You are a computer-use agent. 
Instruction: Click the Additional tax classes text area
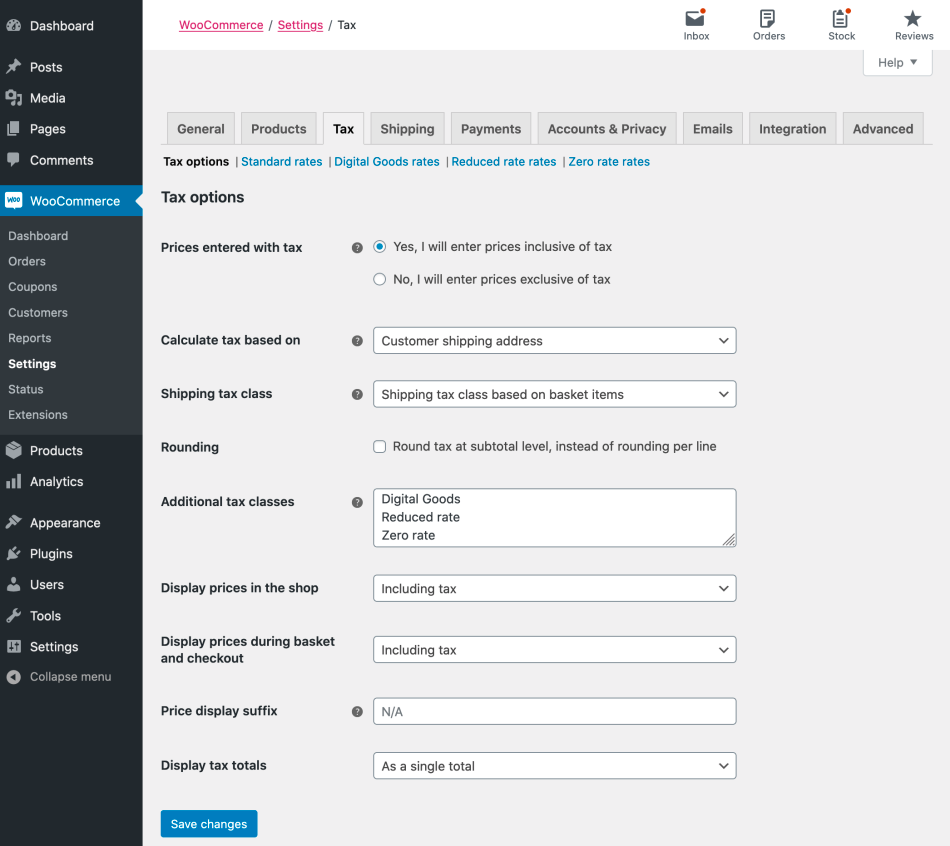[554, 518]
